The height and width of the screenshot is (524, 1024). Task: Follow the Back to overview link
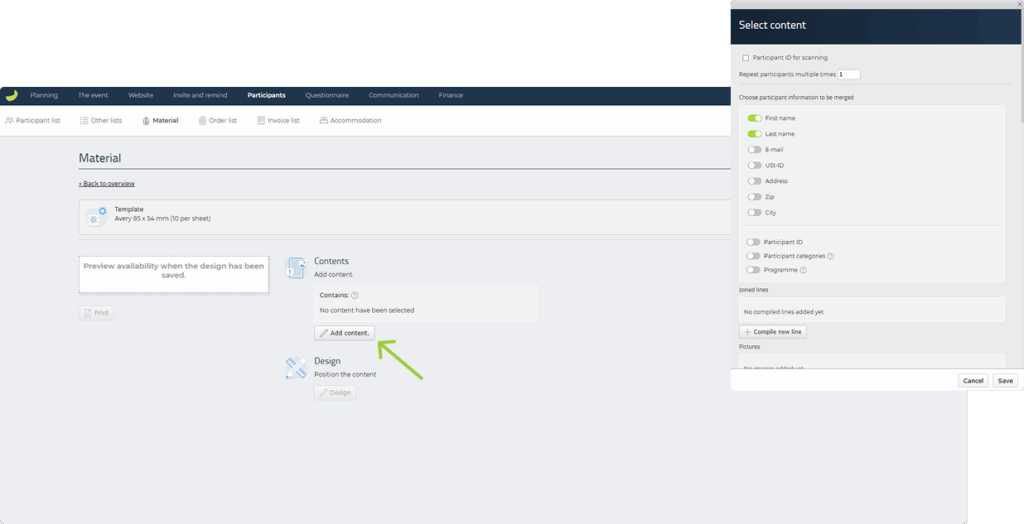[107, 184]
